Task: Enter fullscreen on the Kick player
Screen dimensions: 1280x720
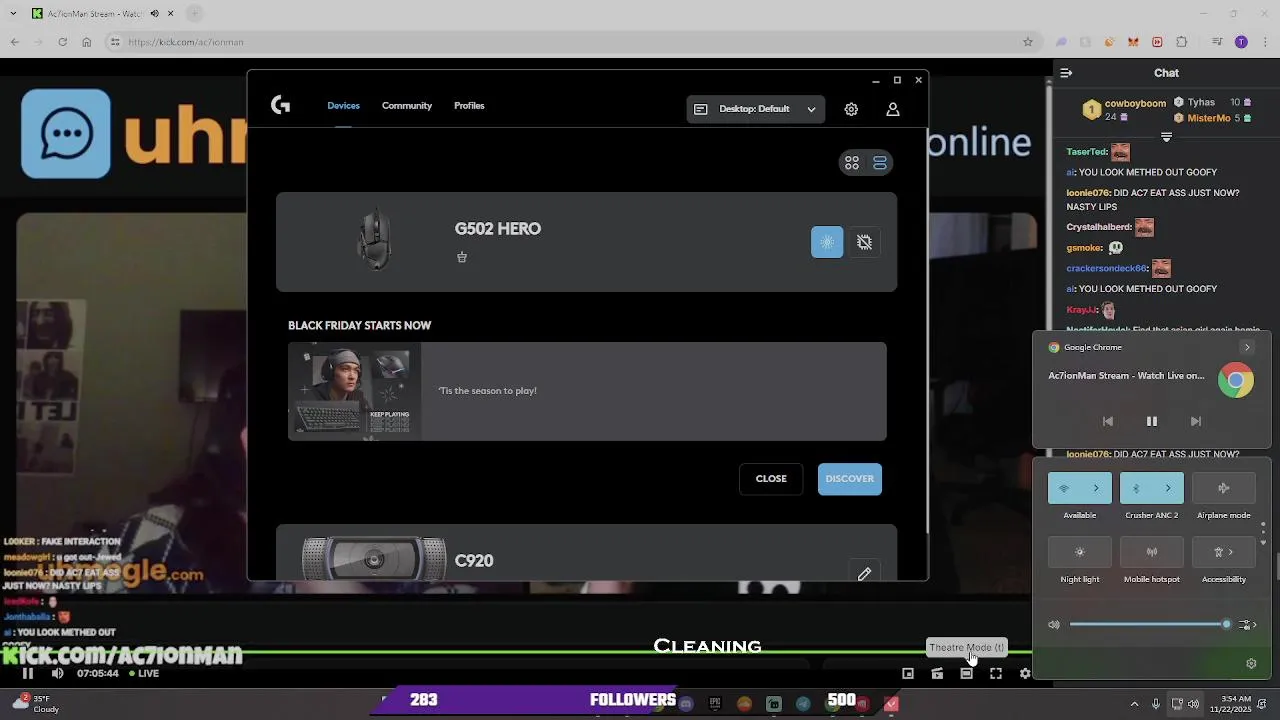Action: point(996,674)
